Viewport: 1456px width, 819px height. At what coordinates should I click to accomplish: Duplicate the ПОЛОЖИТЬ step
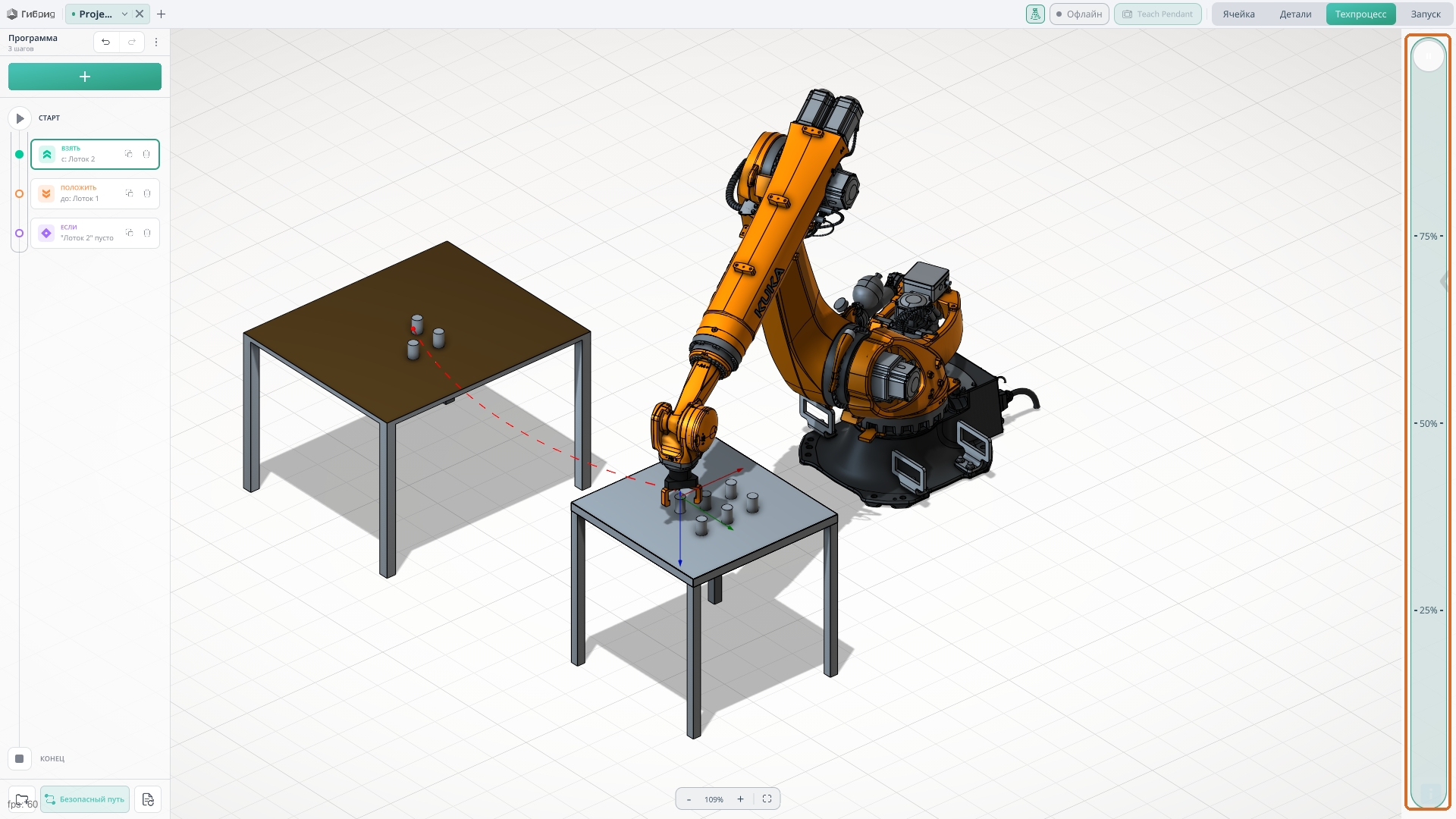[x=129, y=193]
